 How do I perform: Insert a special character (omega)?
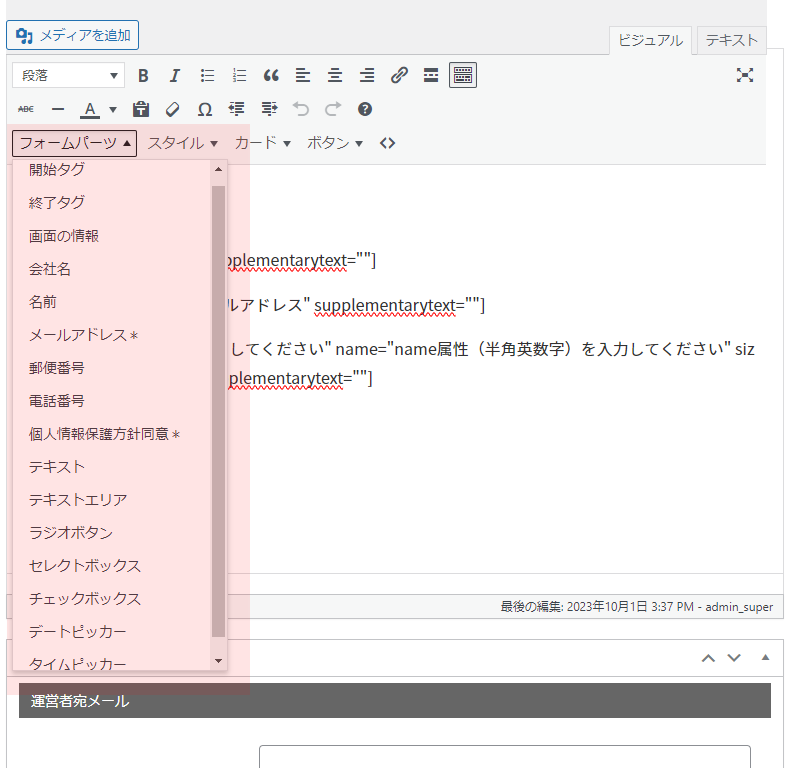[205, 109]
